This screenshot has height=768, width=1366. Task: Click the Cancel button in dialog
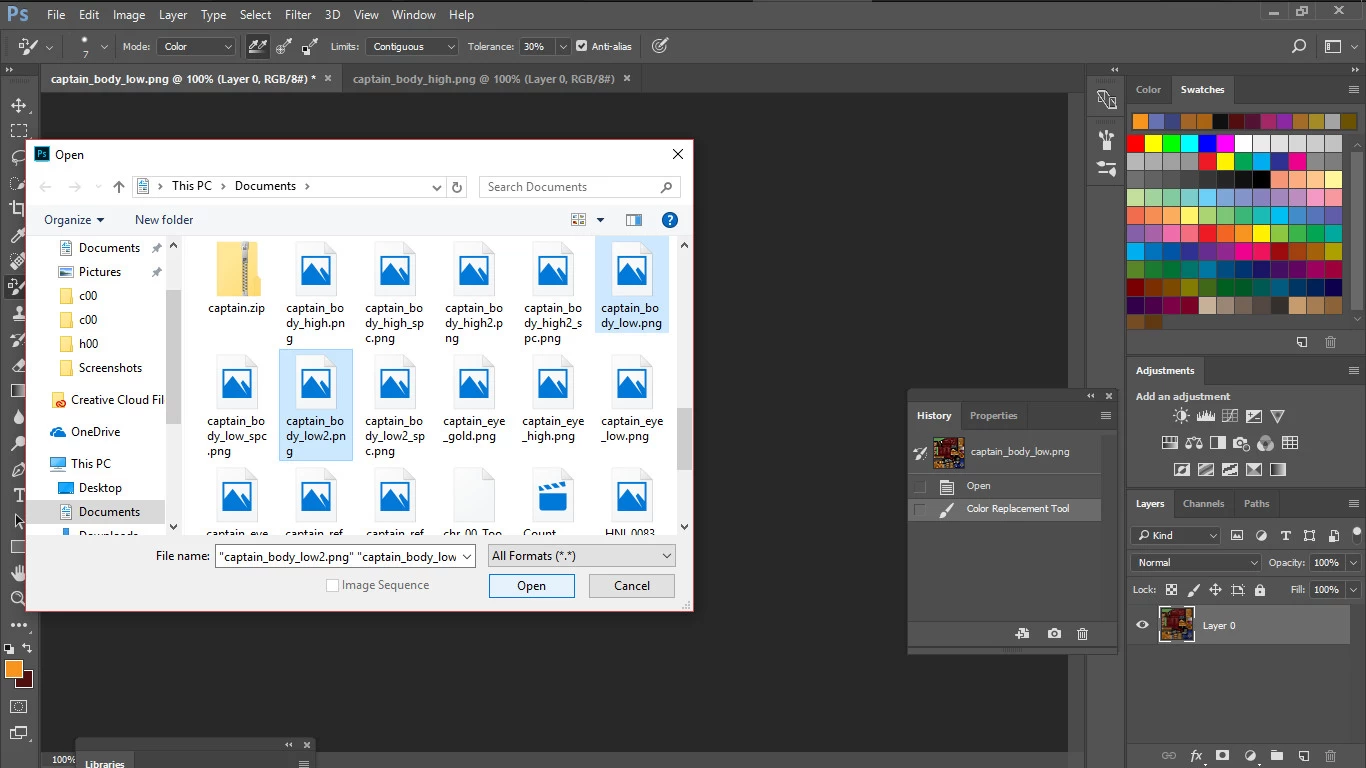click(632, 586)
